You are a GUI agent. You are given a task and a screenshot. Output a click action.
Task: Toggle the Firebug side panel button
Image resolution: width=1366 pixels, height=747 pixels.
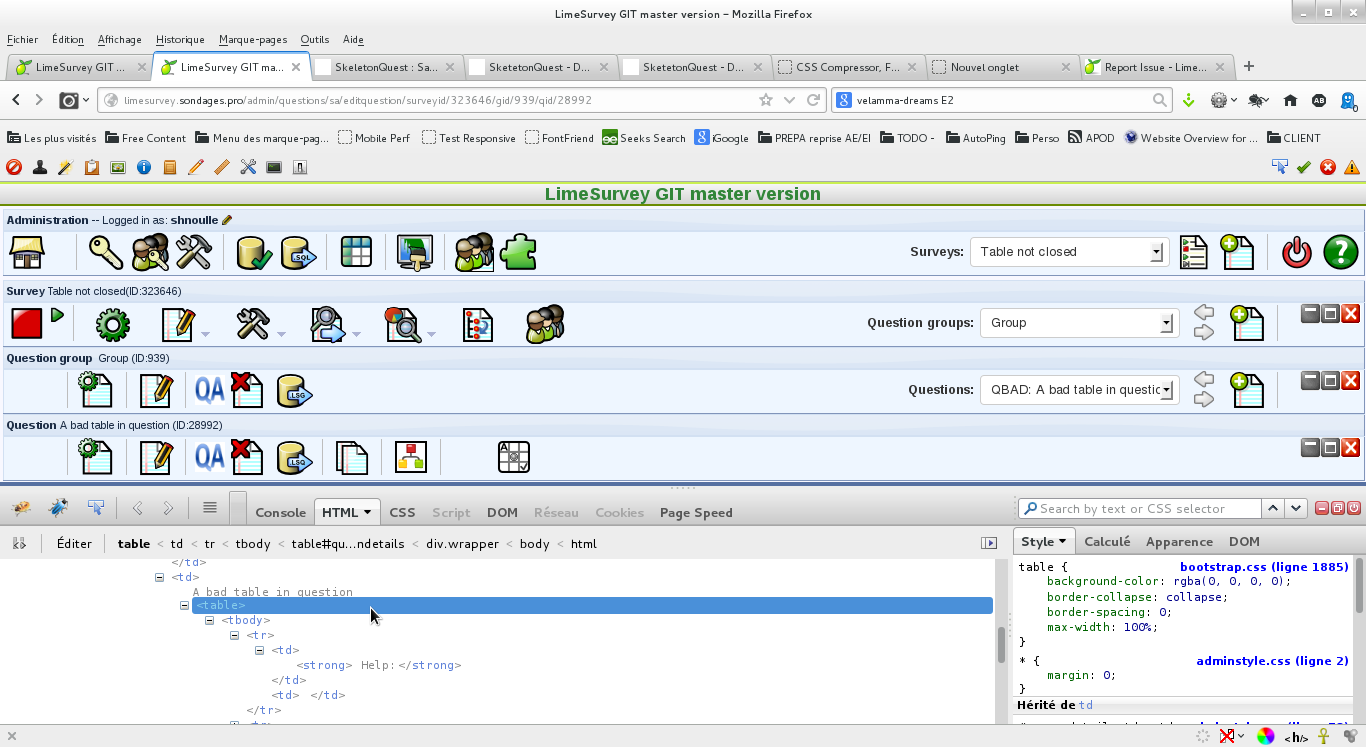coord(989,543)
